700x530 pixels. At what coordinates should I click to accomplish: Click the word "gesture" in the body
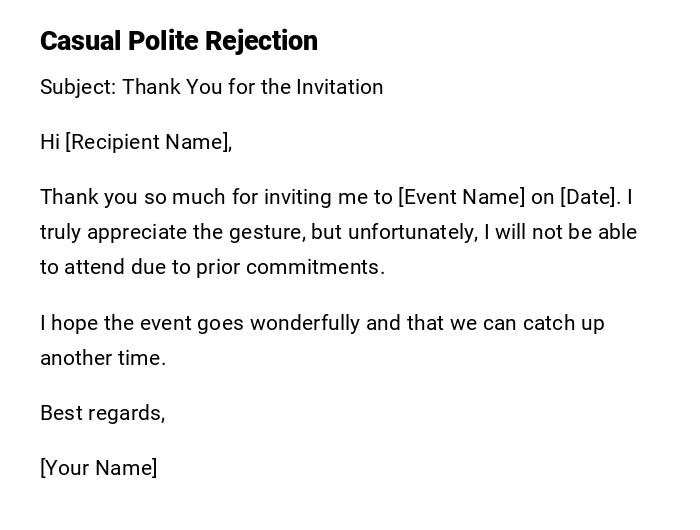(x=266, y=232)
